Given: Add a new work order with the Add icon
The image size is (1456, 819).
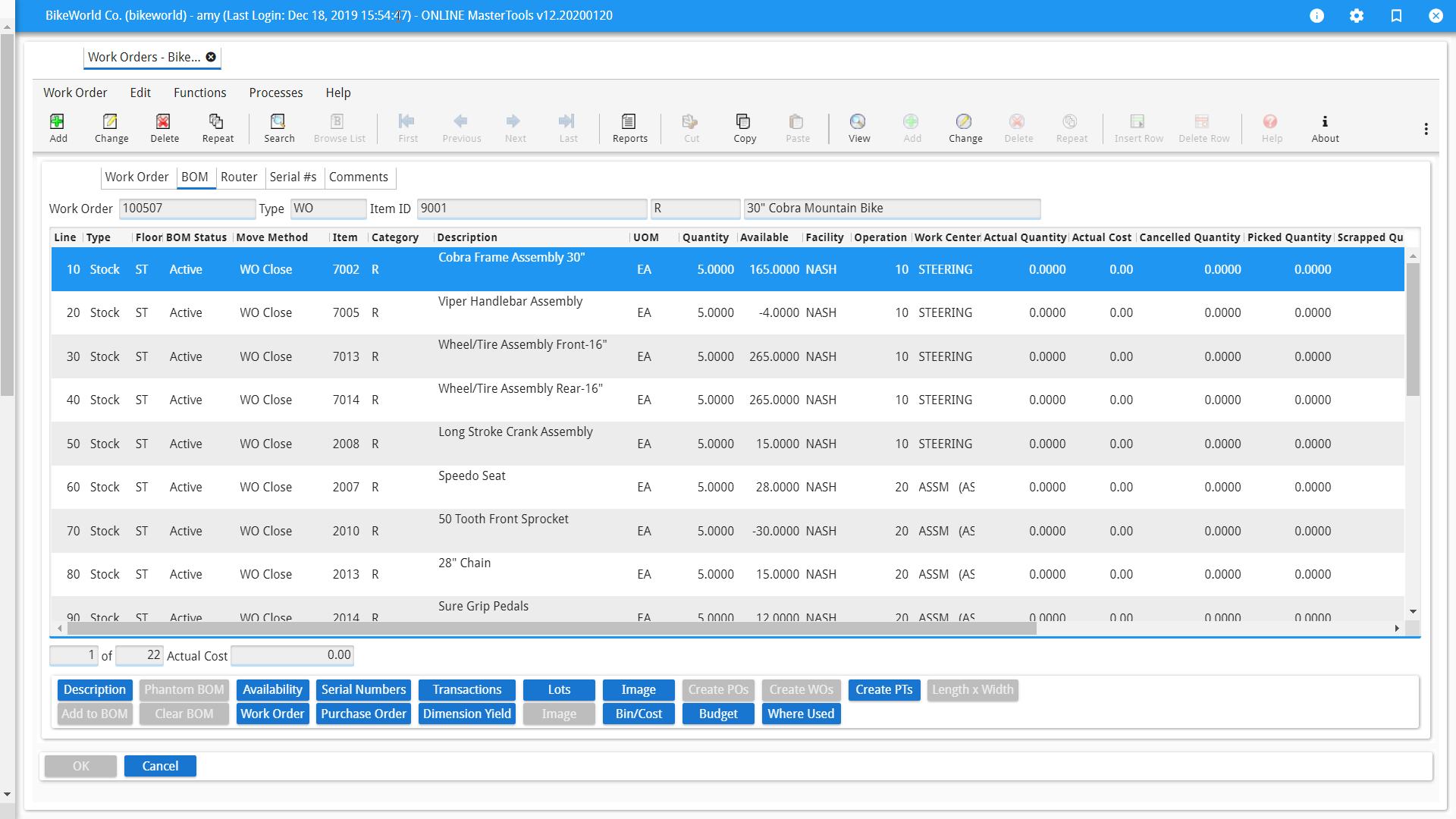Looking at the screenshot, I should [58, 127].
